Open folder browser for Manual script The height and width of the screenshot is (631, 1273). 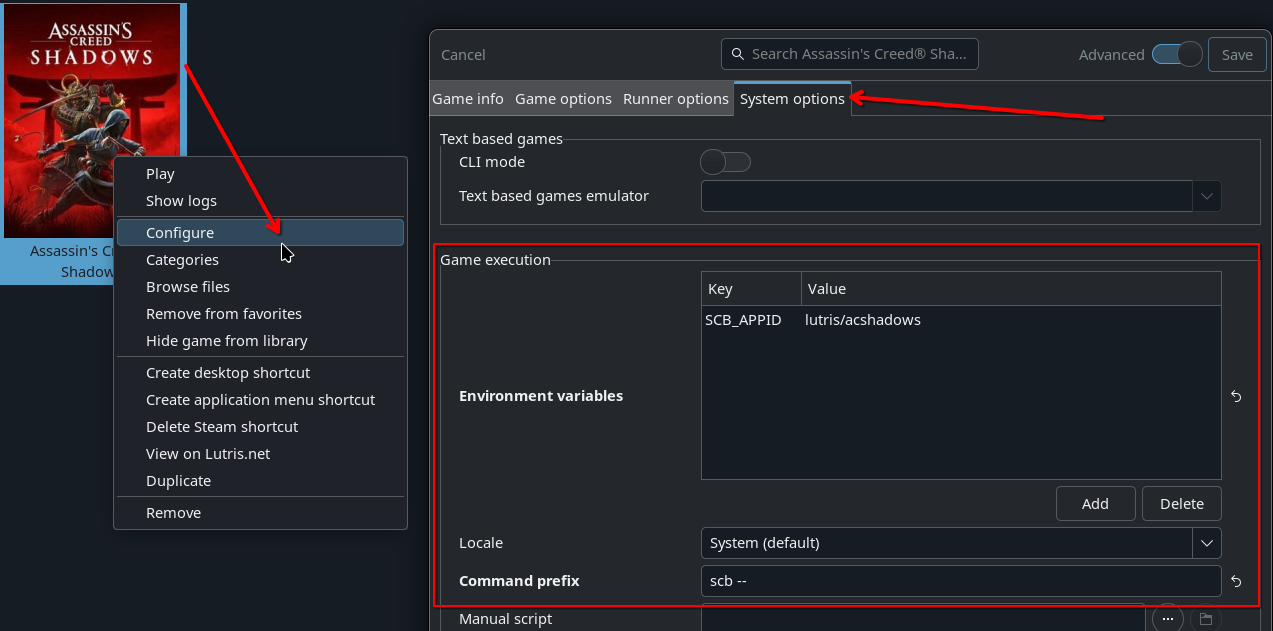[x=1206, y=619]
